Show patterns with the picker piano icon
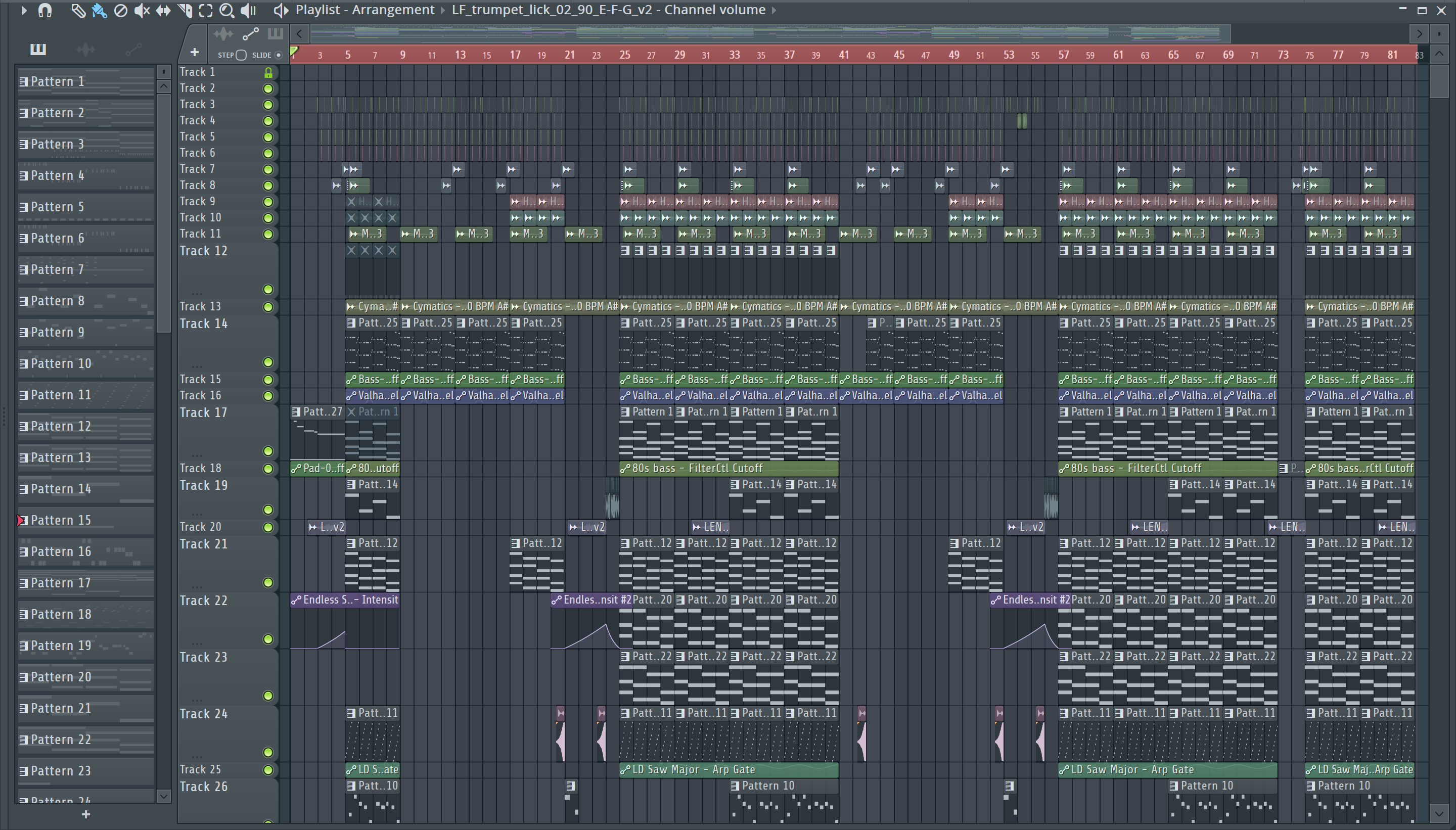This screenshot has height=830, width=1456. coord(37,49)
